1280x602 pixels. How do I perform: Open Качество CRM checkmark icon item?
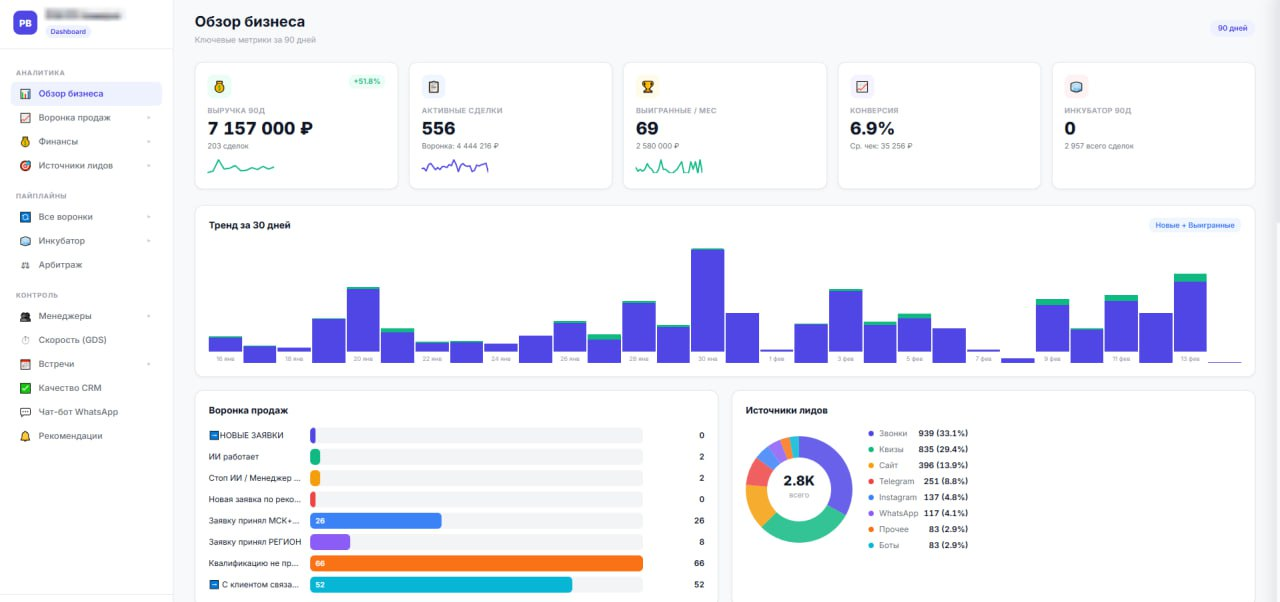click(26, 388)
